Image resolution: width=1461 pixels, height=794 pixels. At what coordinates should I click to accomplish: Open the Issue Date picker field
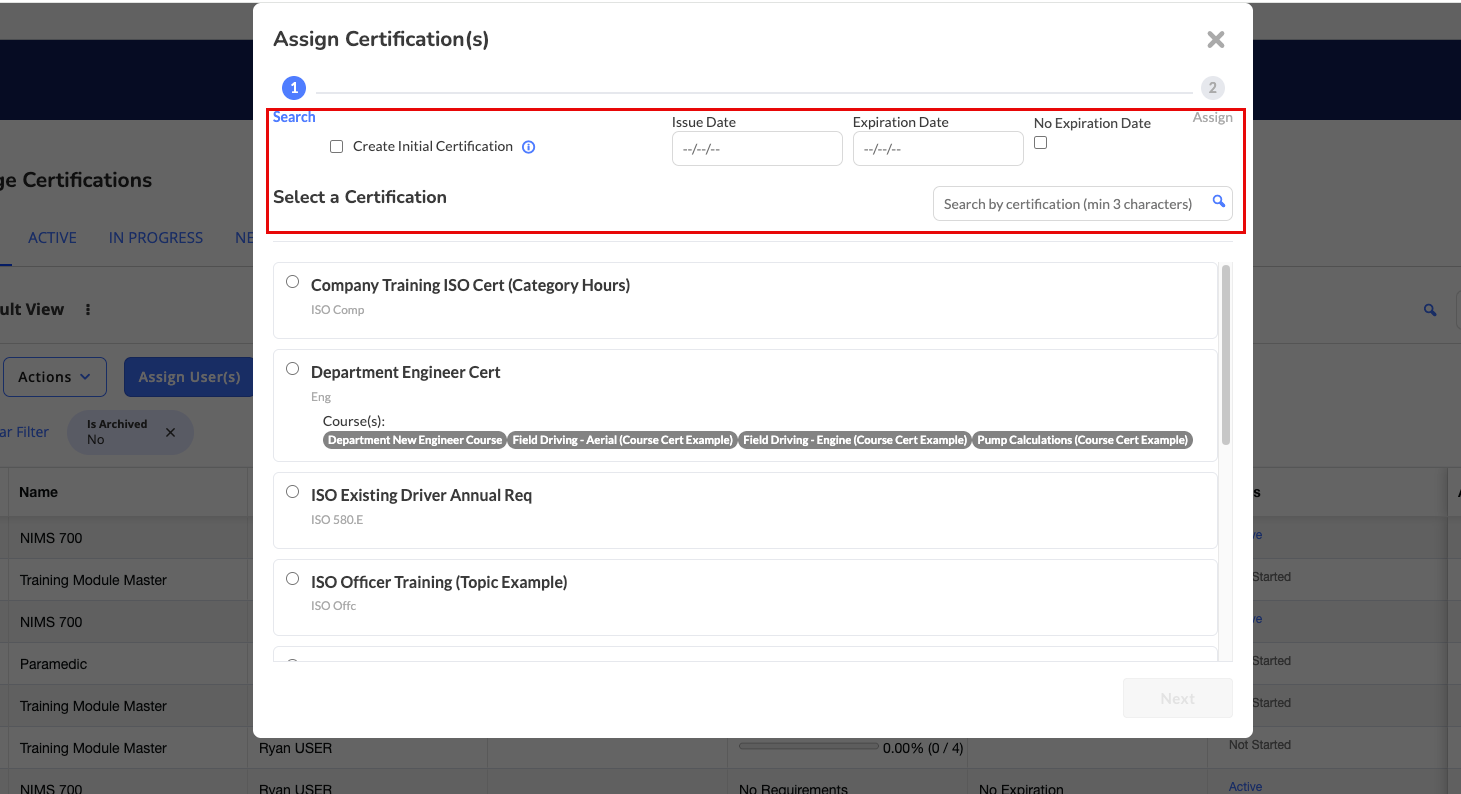[x=756, y=149]
